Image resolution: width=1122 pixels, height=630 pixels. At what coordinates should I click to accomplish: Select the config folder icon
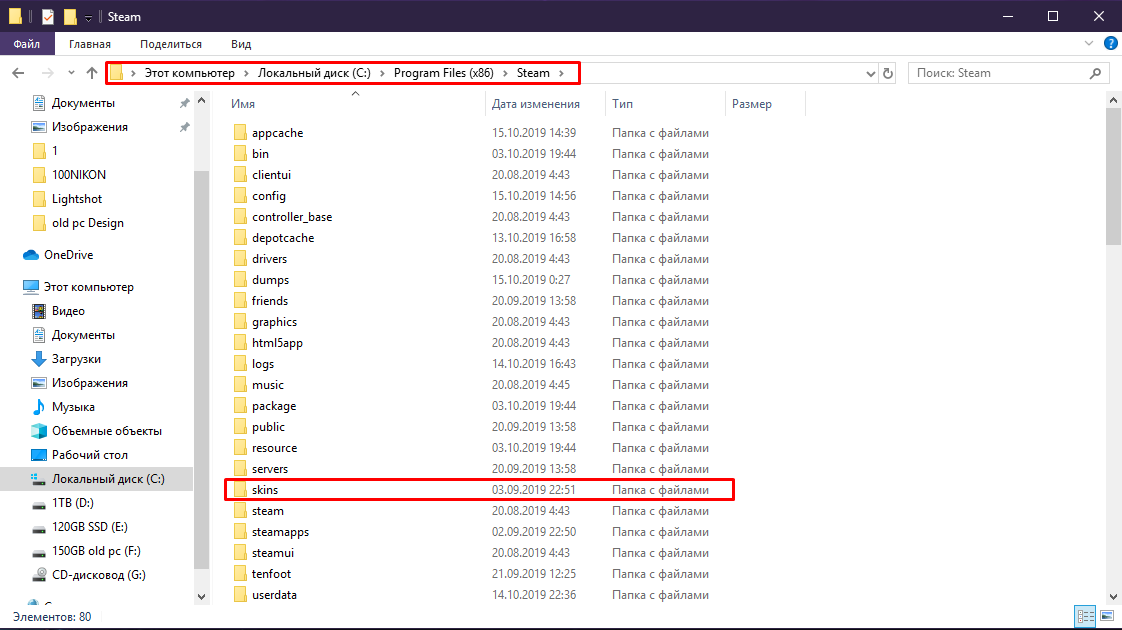click(x=240, y=196)
